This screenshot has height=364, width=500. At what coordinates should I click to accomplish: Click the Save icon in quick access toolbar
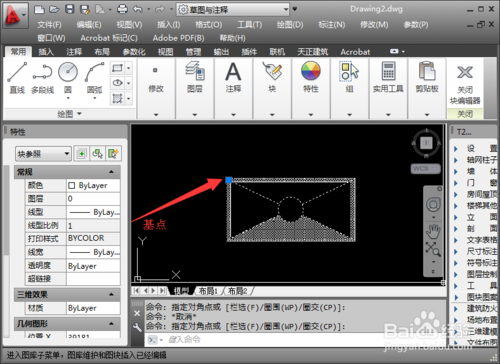[x=70, y=9]
